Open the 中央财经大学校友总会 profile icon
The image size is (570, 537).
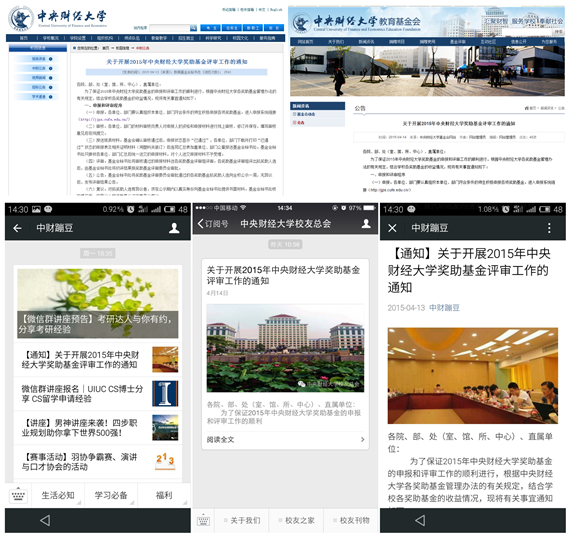pyautogui.click(x=366, y=223)
